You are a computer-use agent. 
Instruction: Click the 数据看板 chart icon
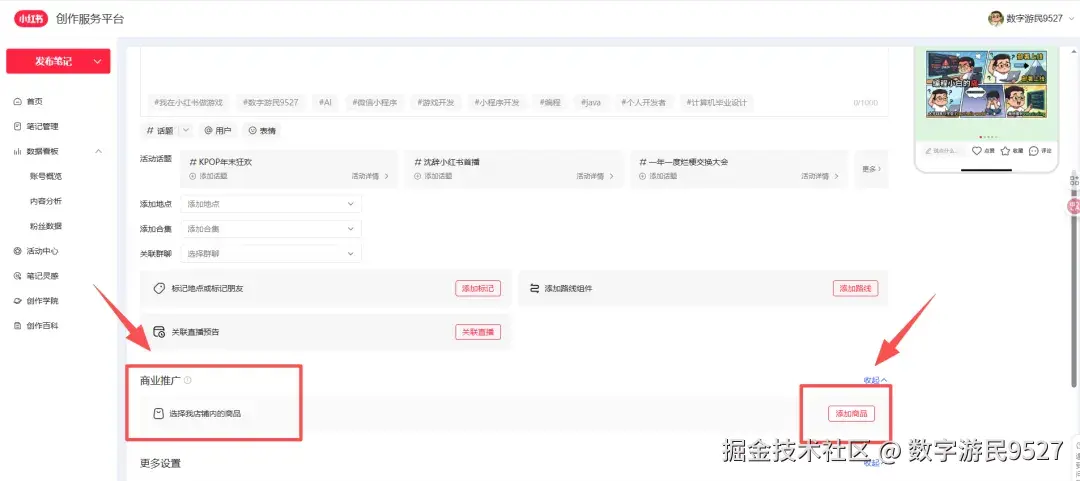point(18,151)
